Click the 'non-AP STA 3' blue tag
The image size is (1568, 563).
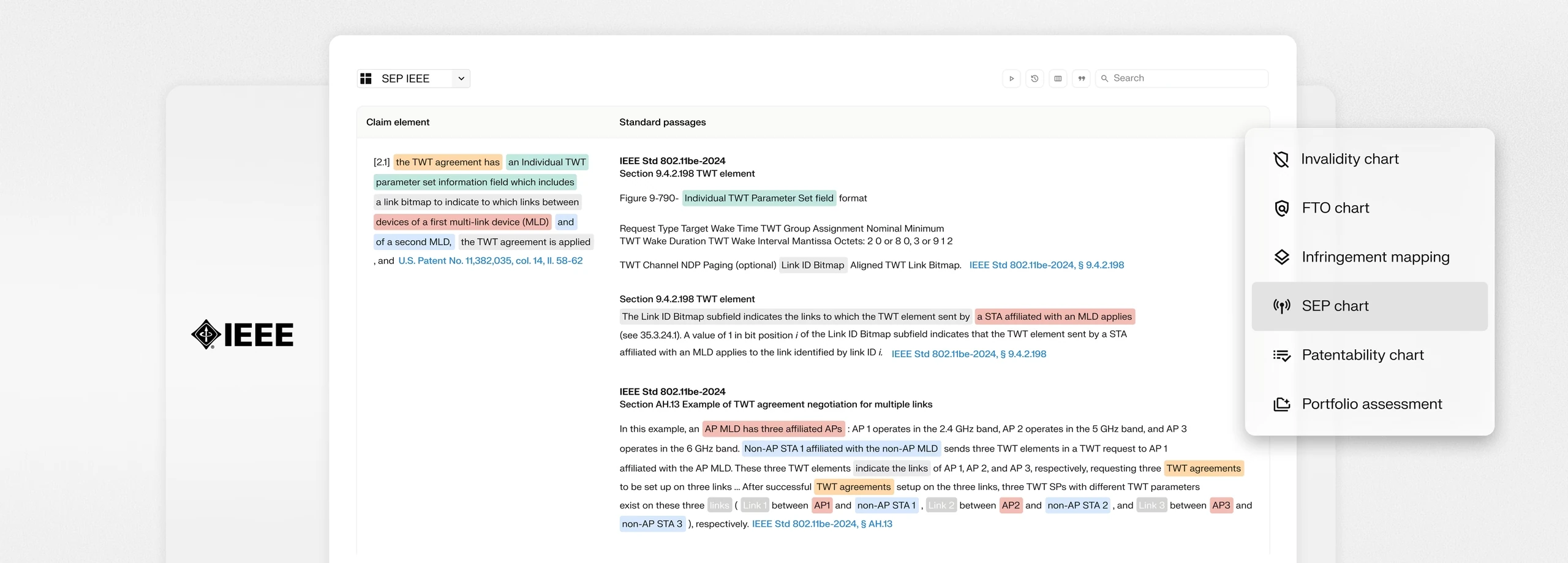[x=652, y=524]
